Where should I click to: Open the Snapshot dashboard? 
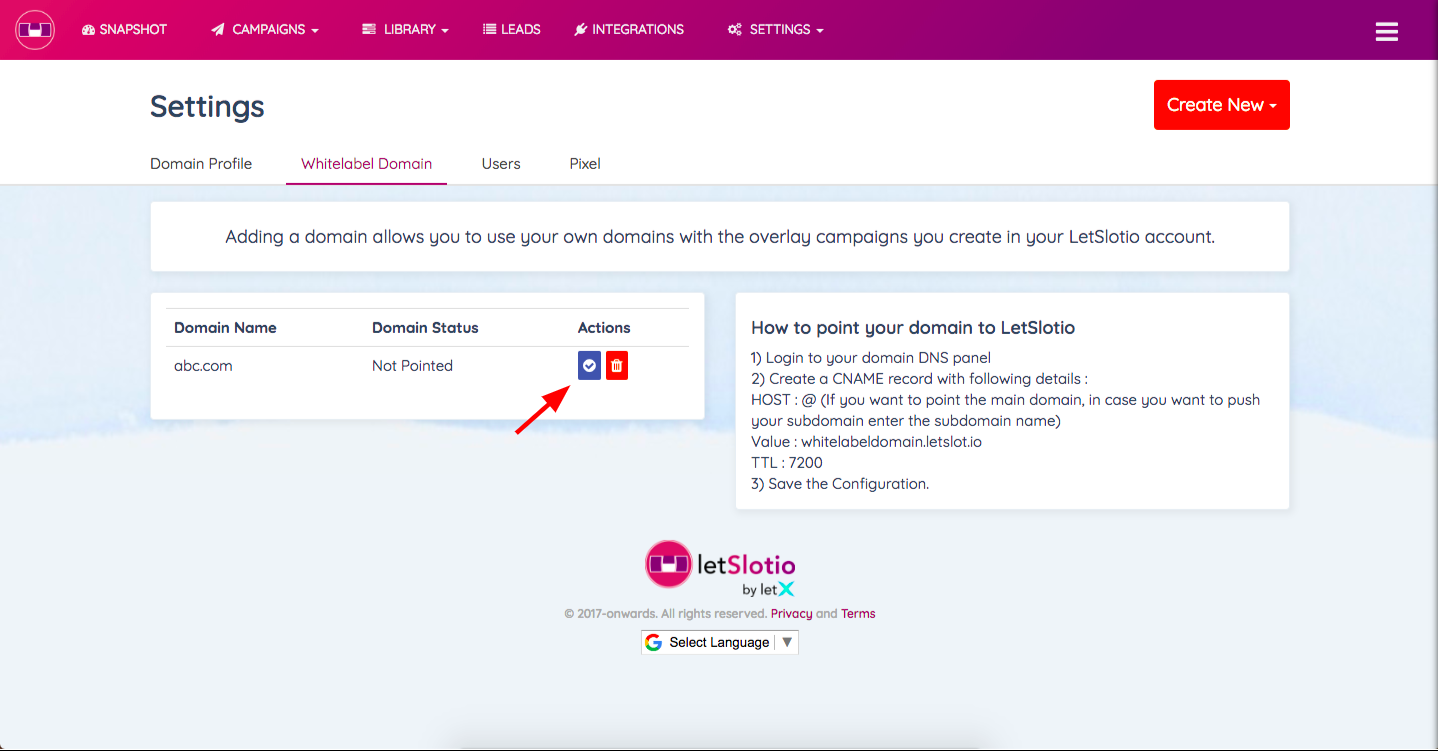(x=124, y=30)
